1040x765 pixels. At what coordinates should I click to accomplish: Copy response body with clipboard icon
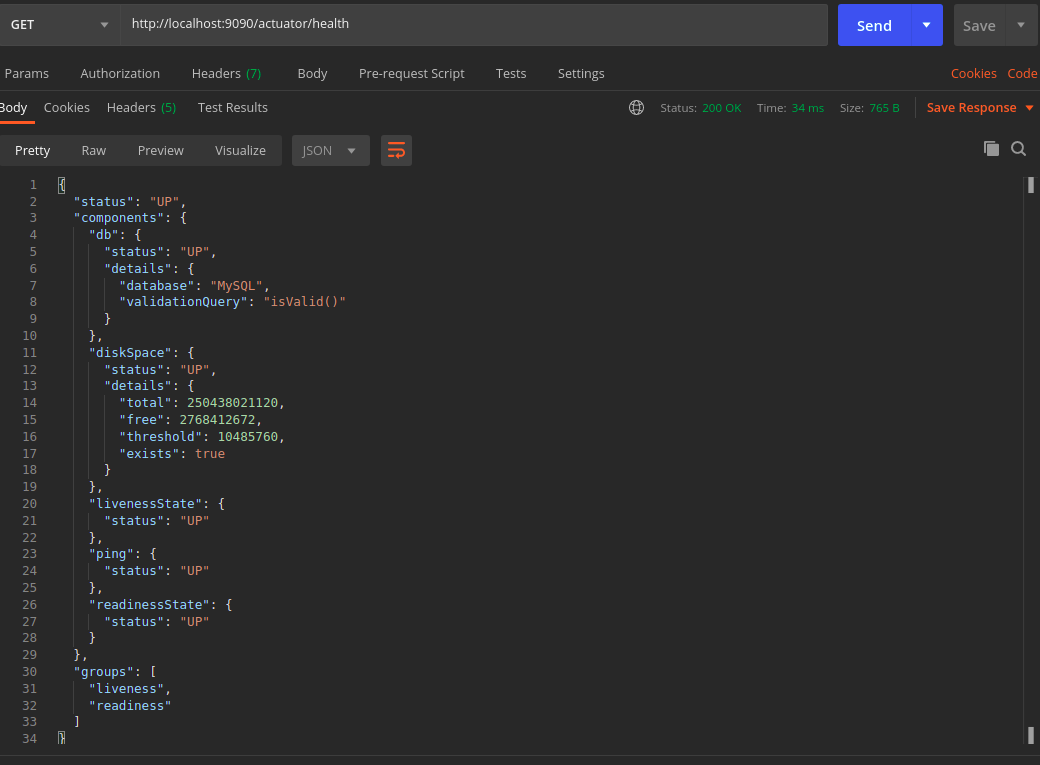(x=991, y=149)
